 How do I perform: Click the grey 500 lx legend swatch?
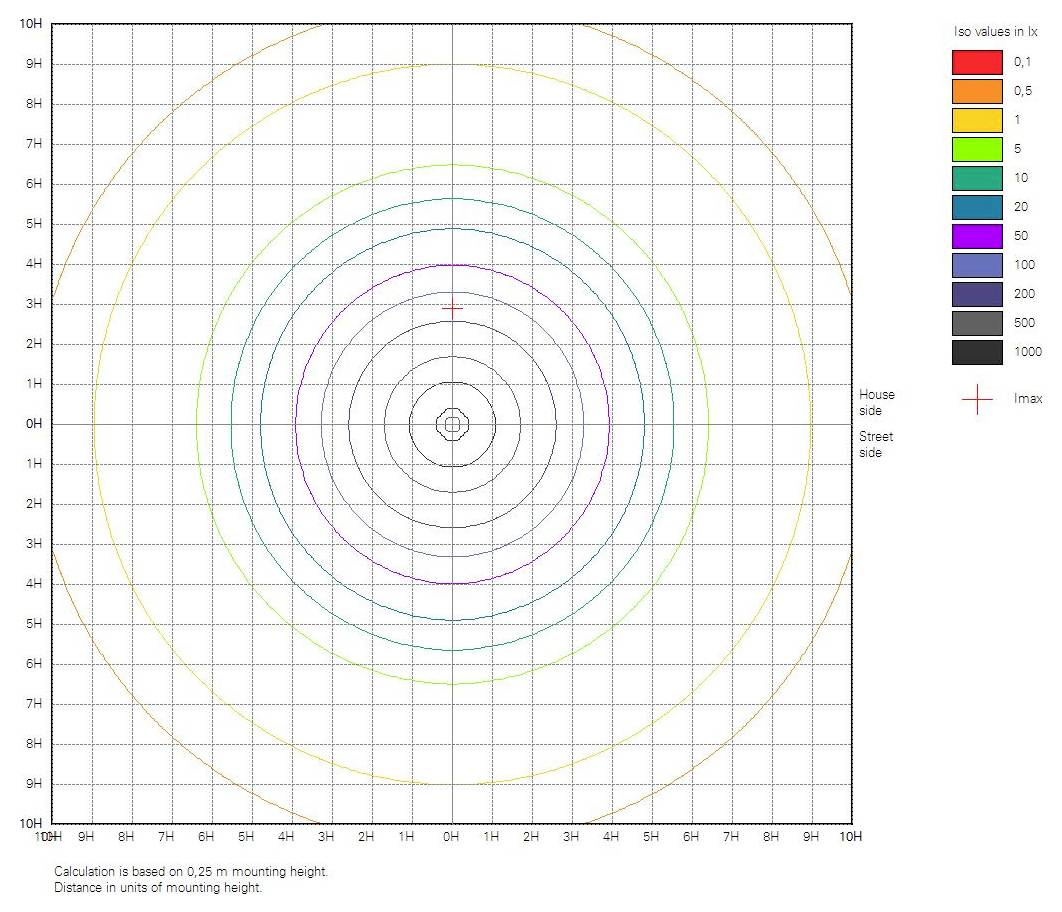click(x=977, y=323)
